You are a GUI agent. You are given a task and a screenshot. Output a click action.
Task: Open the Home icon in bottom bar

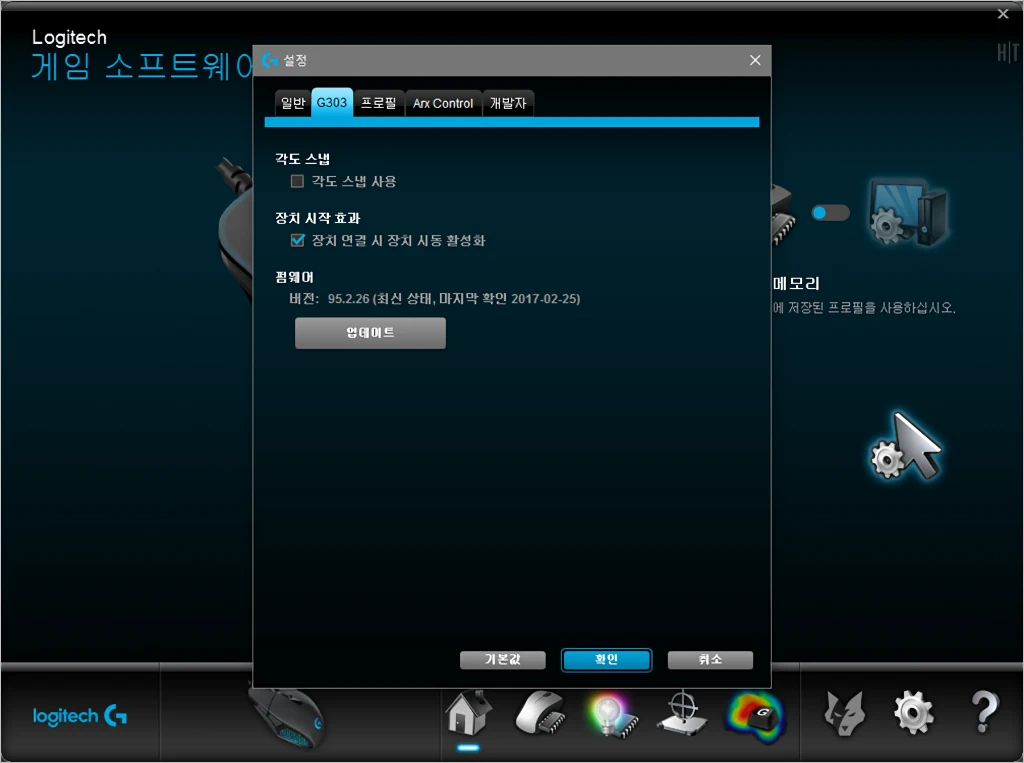(469, 712)
